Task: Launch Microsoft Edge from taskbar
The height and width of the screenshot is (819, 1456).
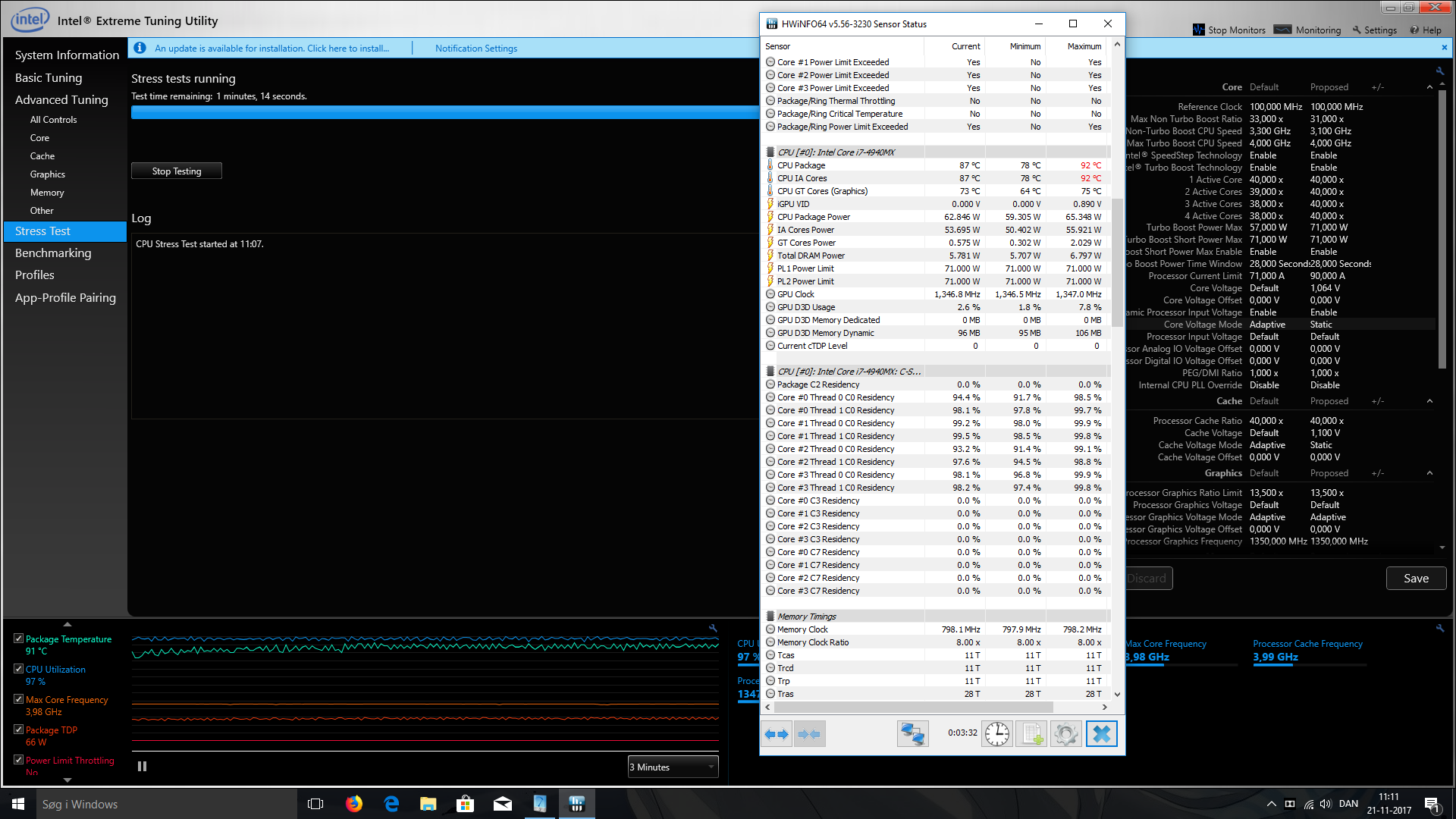Action: click(391, 804)
